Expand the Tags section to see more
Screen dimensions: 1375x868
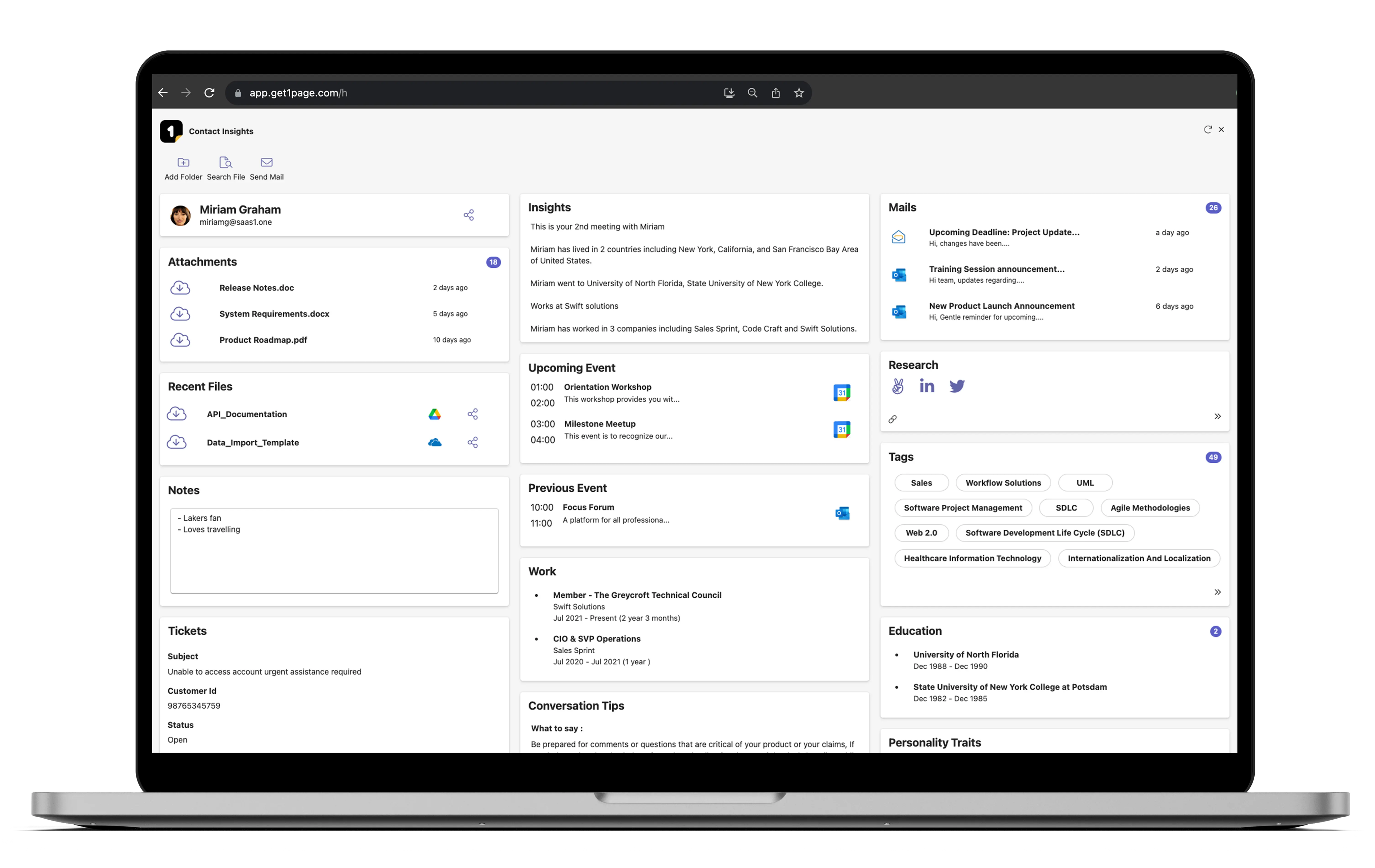[1218, 592]
